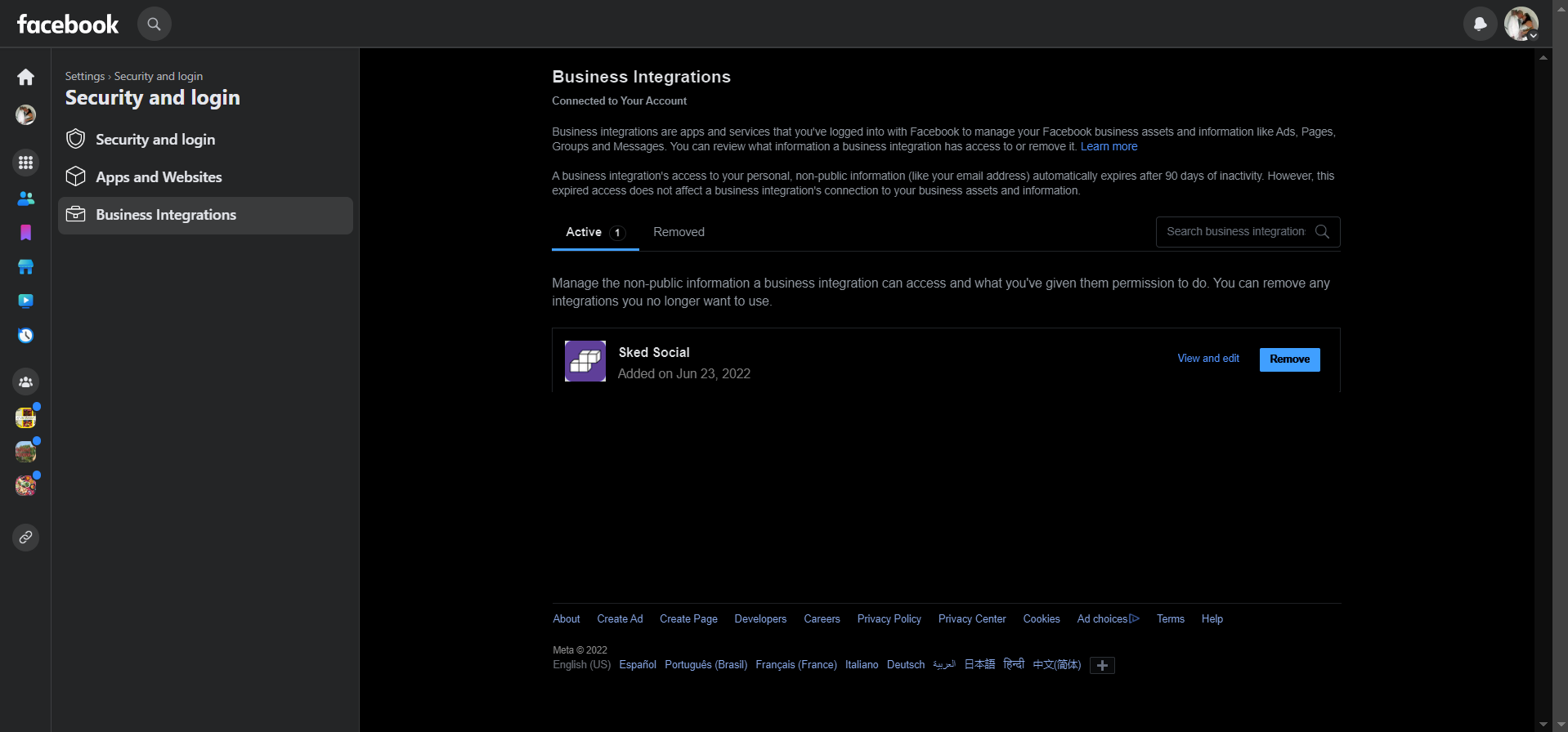Open the first shortcut with yellow thumbnail
This screenshot has height=732, width=1568.
pos(26,417)
